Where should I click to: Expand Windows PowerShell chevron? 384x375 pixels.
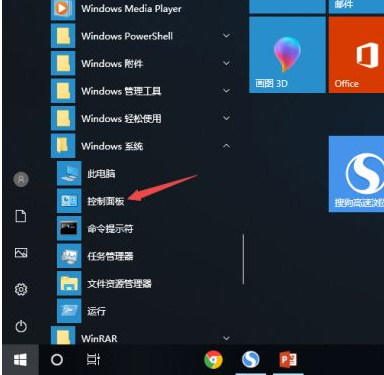[x=226, y=36]
